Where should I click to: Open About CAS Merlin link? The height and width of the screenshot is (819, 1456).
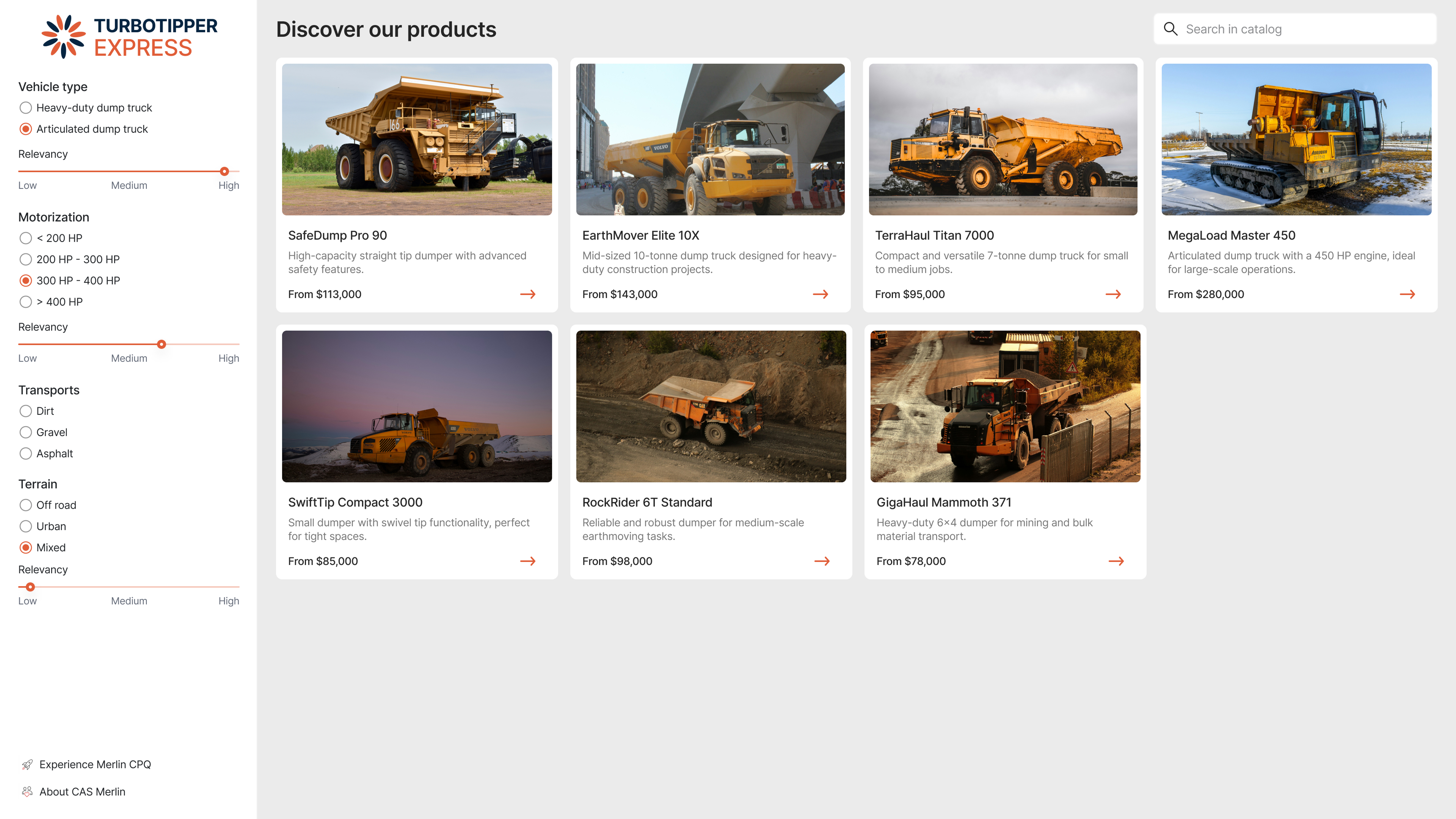(82, 791)
